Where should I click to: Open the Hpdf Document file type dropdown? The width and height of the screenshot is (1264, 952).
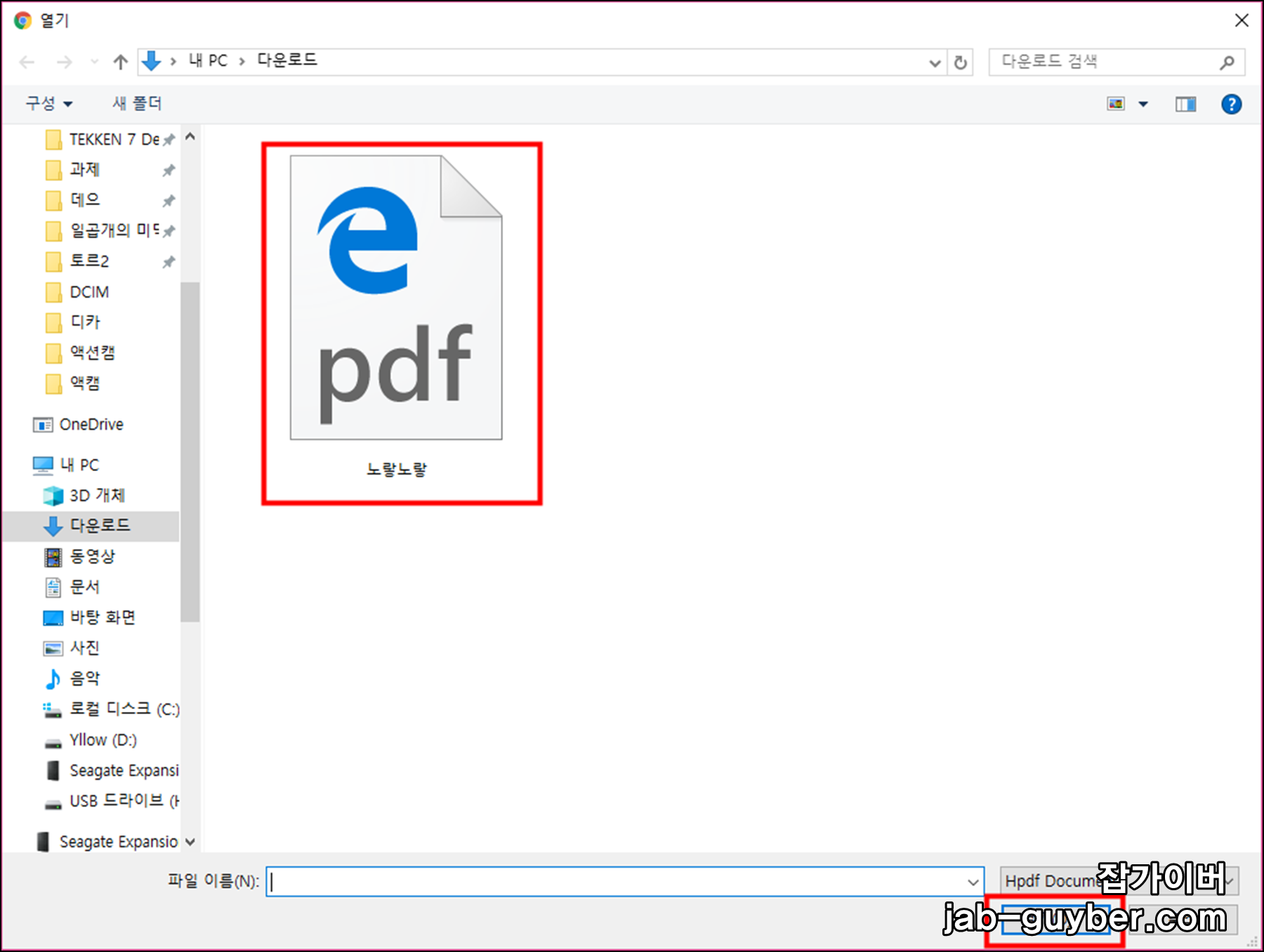click(x=1119, y=881)
